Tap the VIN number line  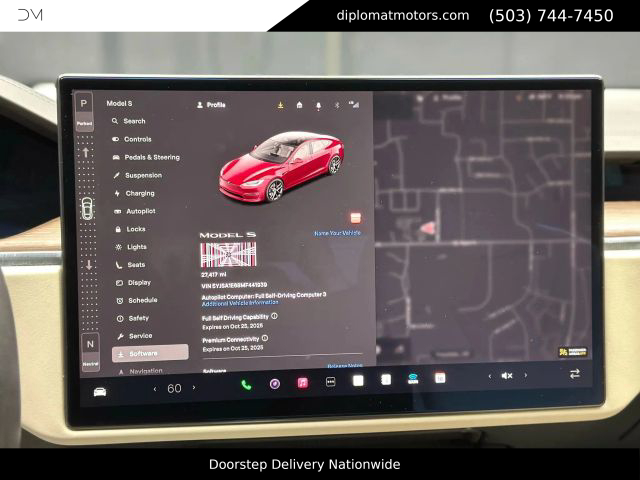tap(234, 285)
